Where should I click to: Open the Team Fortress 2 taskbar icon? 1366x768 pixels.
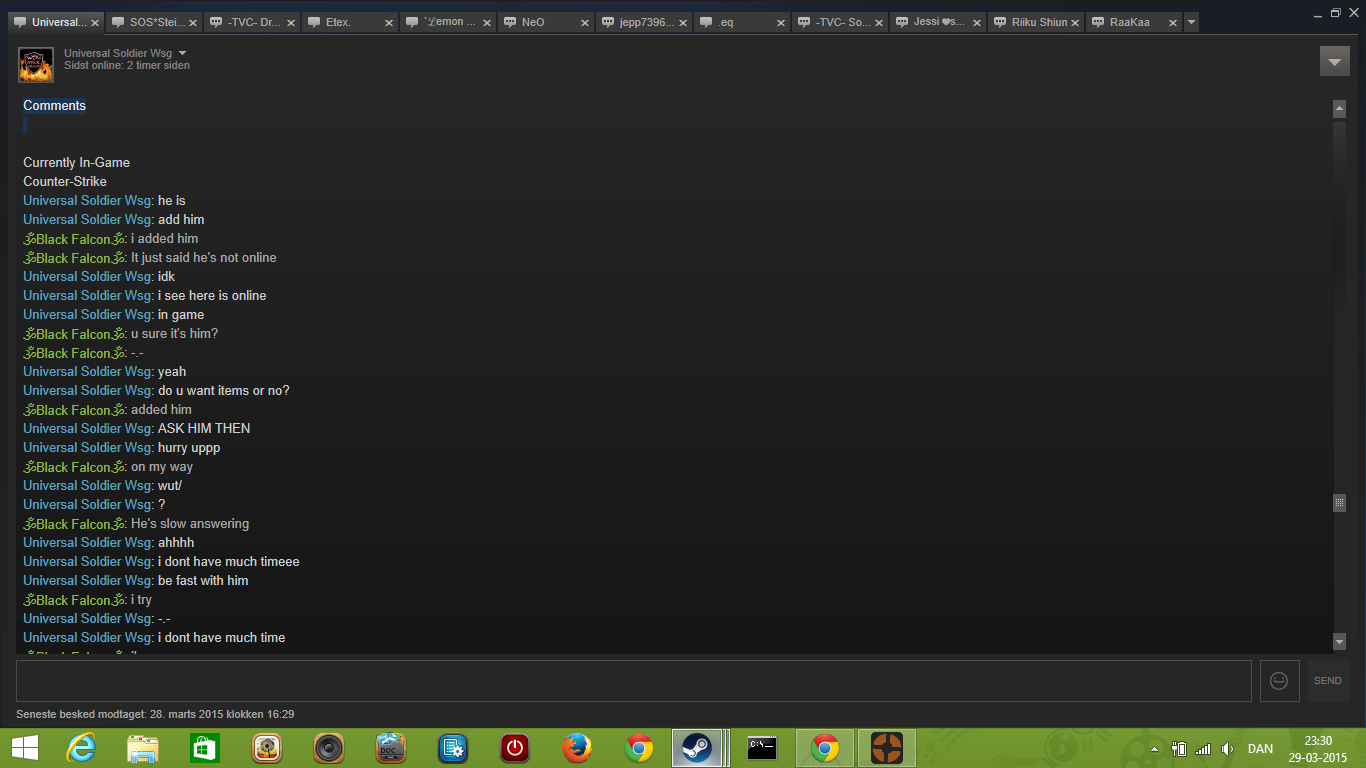coord(886,748)
